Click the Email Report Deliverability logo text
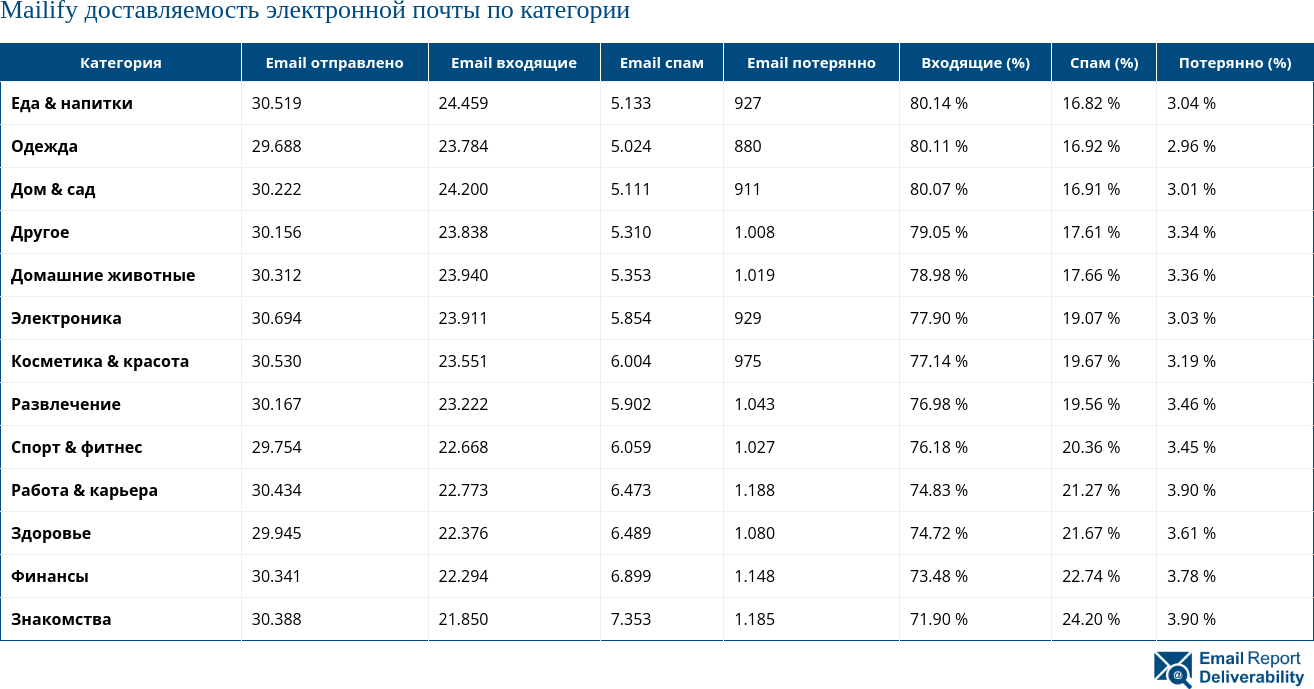Image resolution: width=1314 pixels, height=689 pixels. [1250, 668]
